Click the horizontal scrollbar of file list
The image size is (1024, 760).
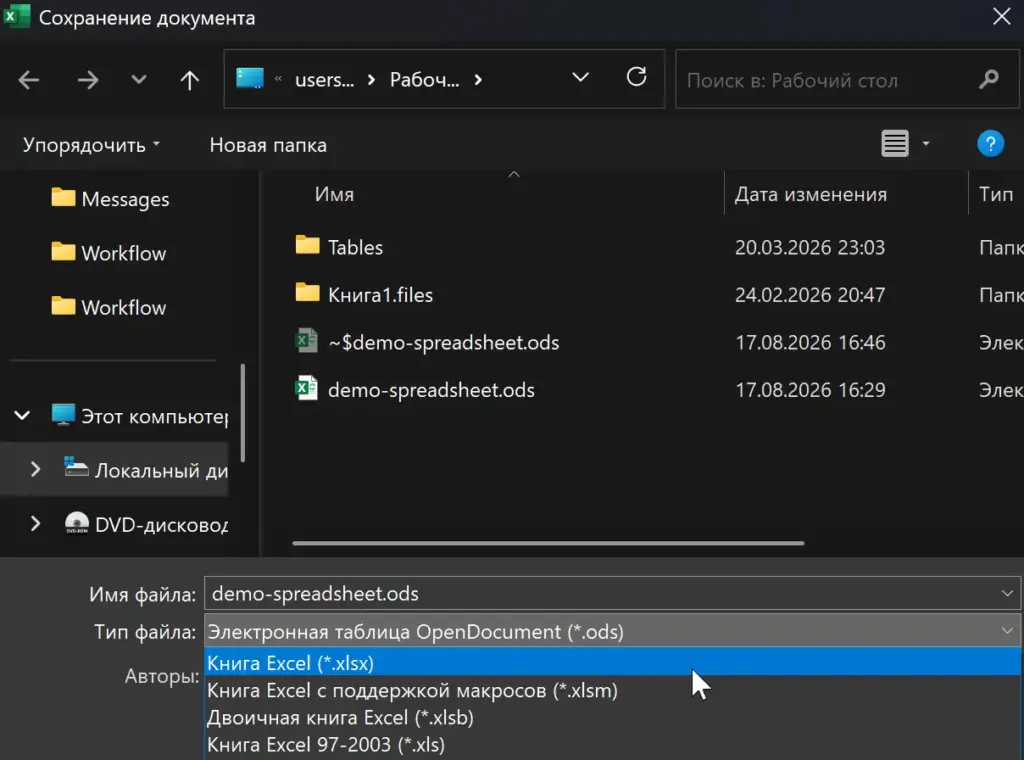(x=548, y=543)
